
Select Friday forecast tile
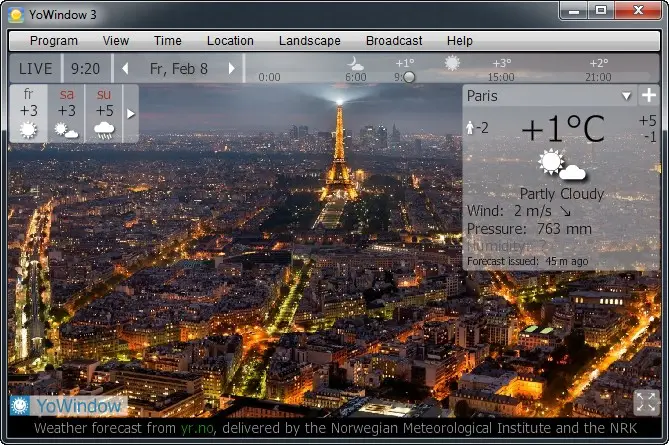click(29, 113)
